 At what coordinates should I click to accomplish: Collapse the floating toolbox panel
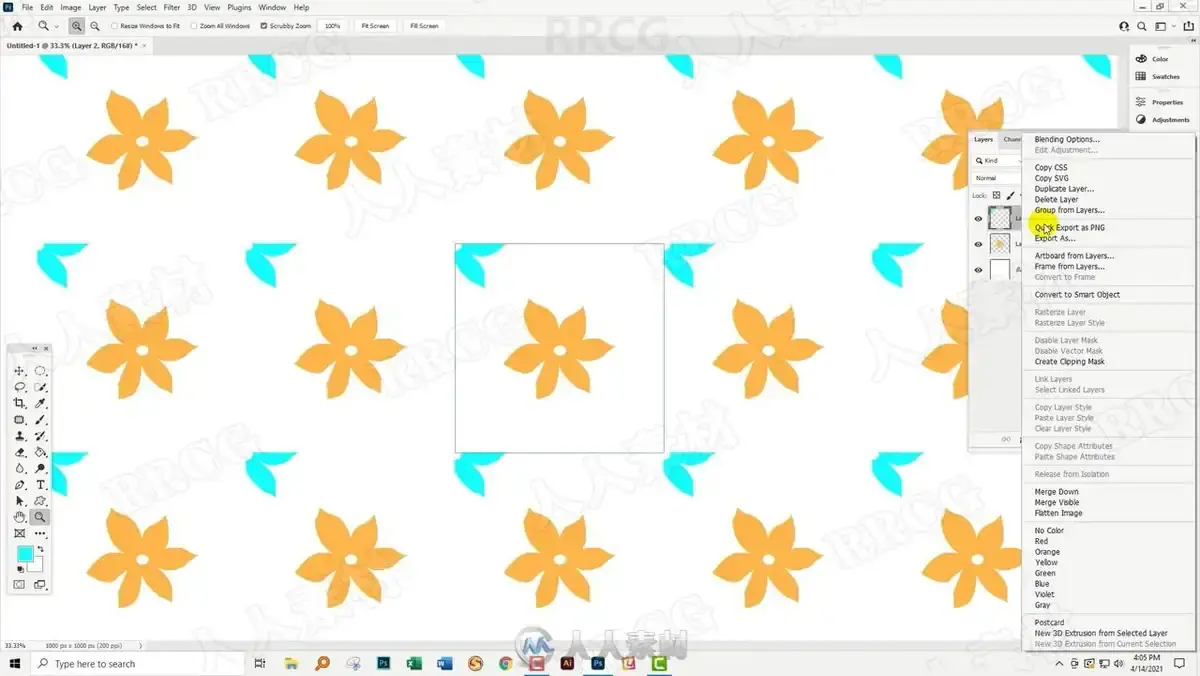coord(35,348)
